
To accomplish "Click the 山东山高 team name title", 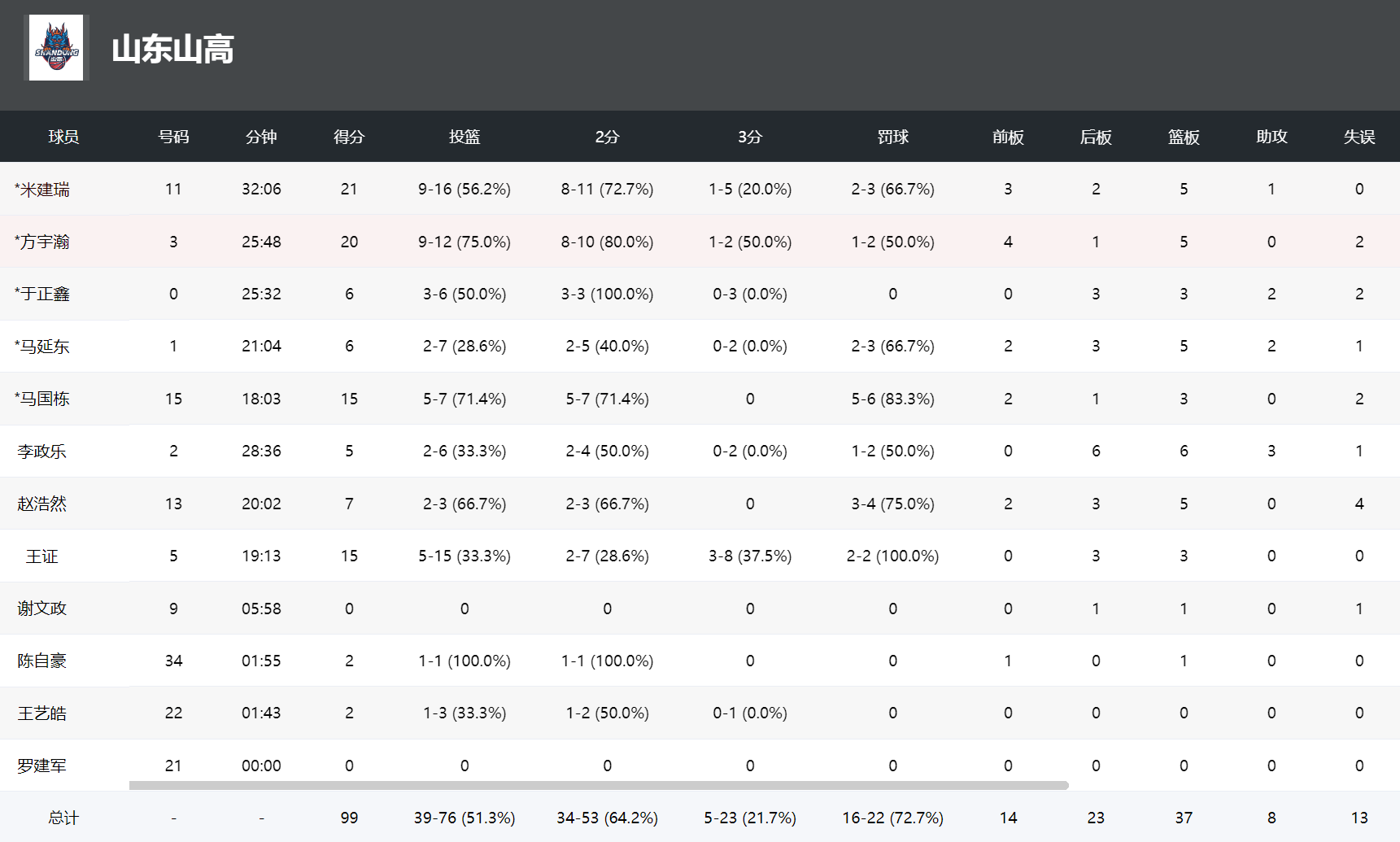I will click(x=172, y=49).
